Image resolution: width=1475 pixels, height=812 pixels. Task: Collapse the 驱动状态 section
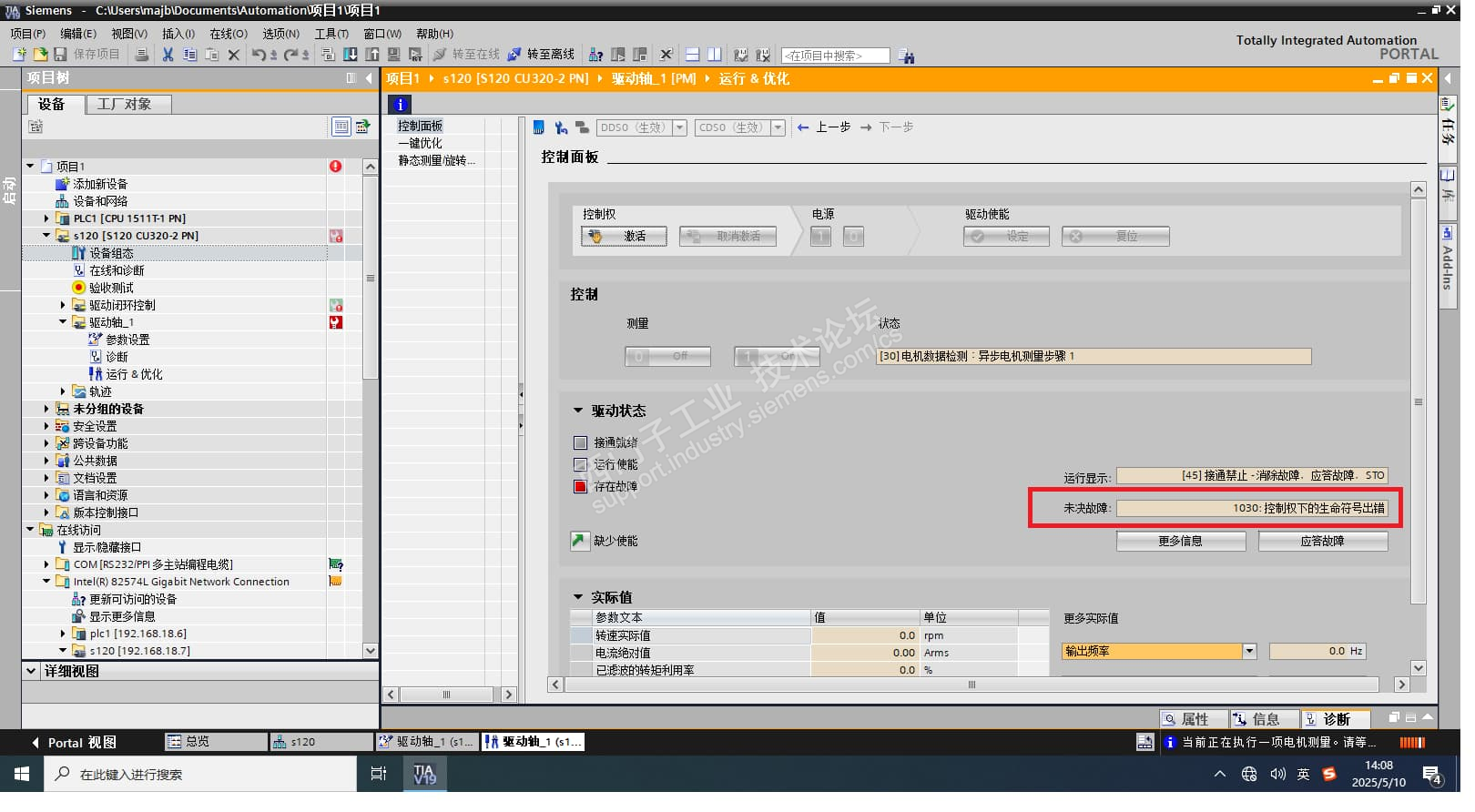pyautogui.click(x=577, y=411)
